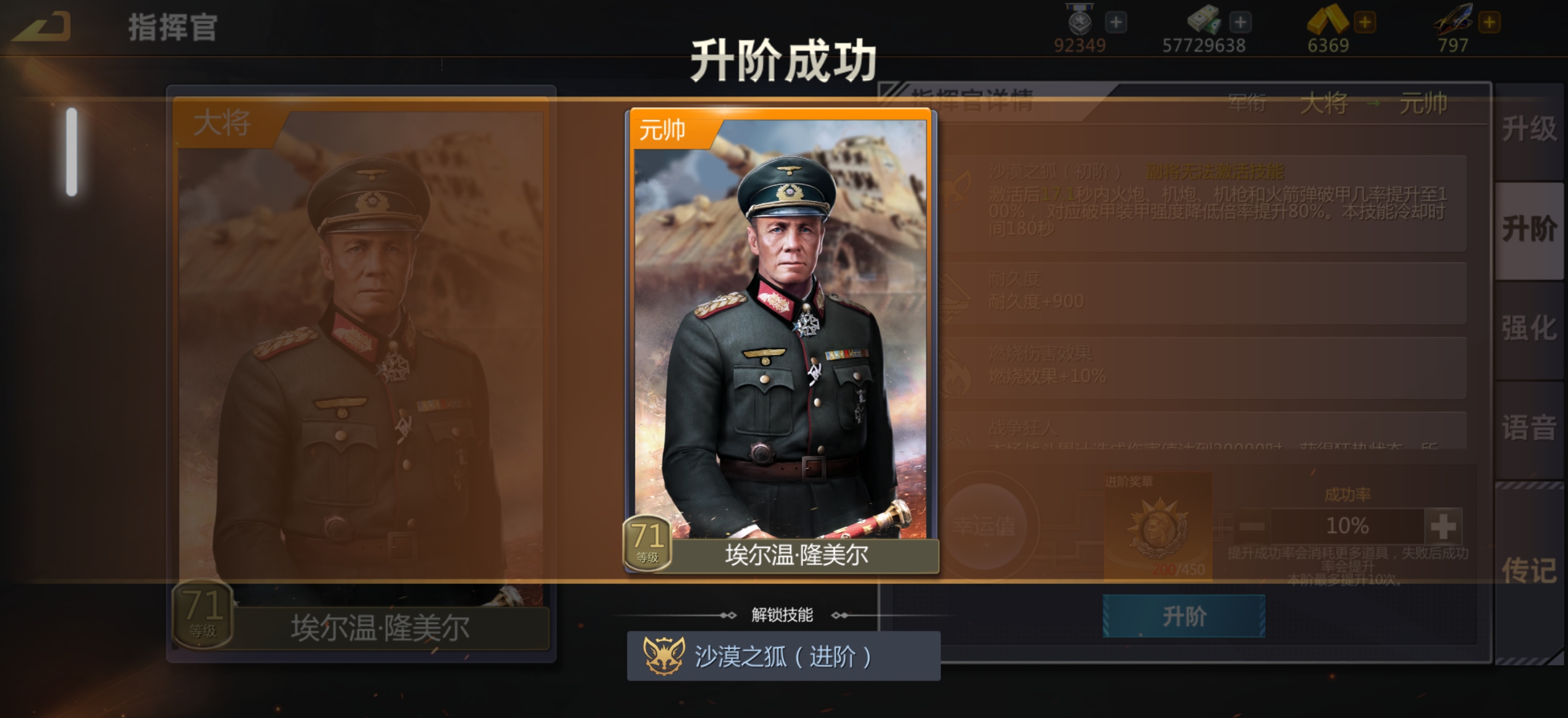Add more medals with plus icon
The width and height of the screenshot is (1568, 718).
tap(1116, 23)
